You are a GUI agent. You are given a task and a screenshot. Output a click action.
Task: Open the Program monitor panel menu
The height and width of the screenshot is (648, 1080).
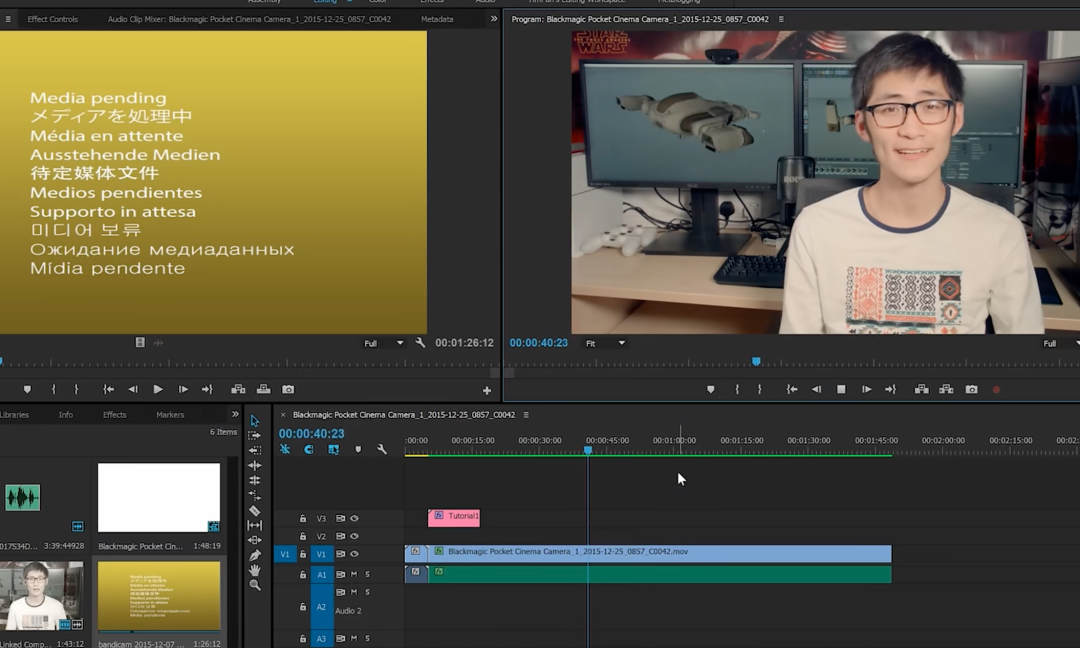781,19
